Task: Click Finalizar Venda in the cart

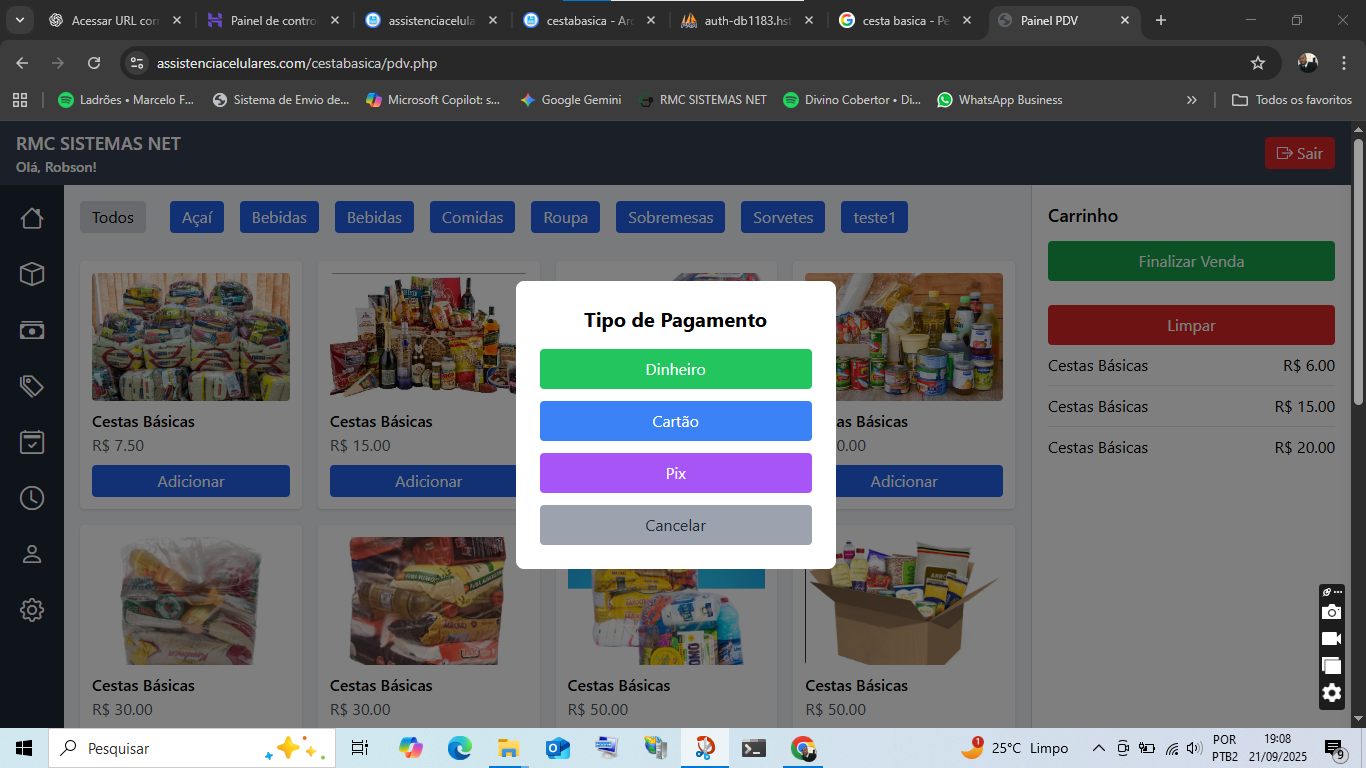Action: tap(1190, 261)
